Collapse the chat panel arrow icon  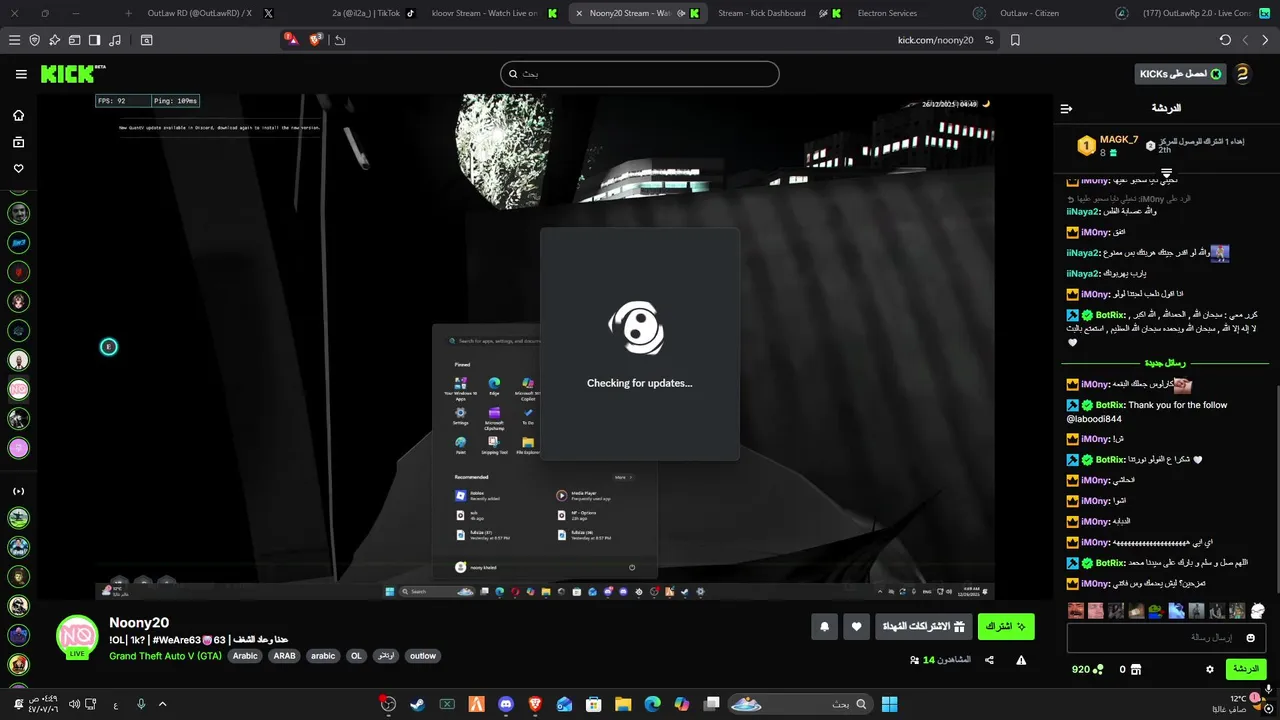click(x=1066, y=108)
